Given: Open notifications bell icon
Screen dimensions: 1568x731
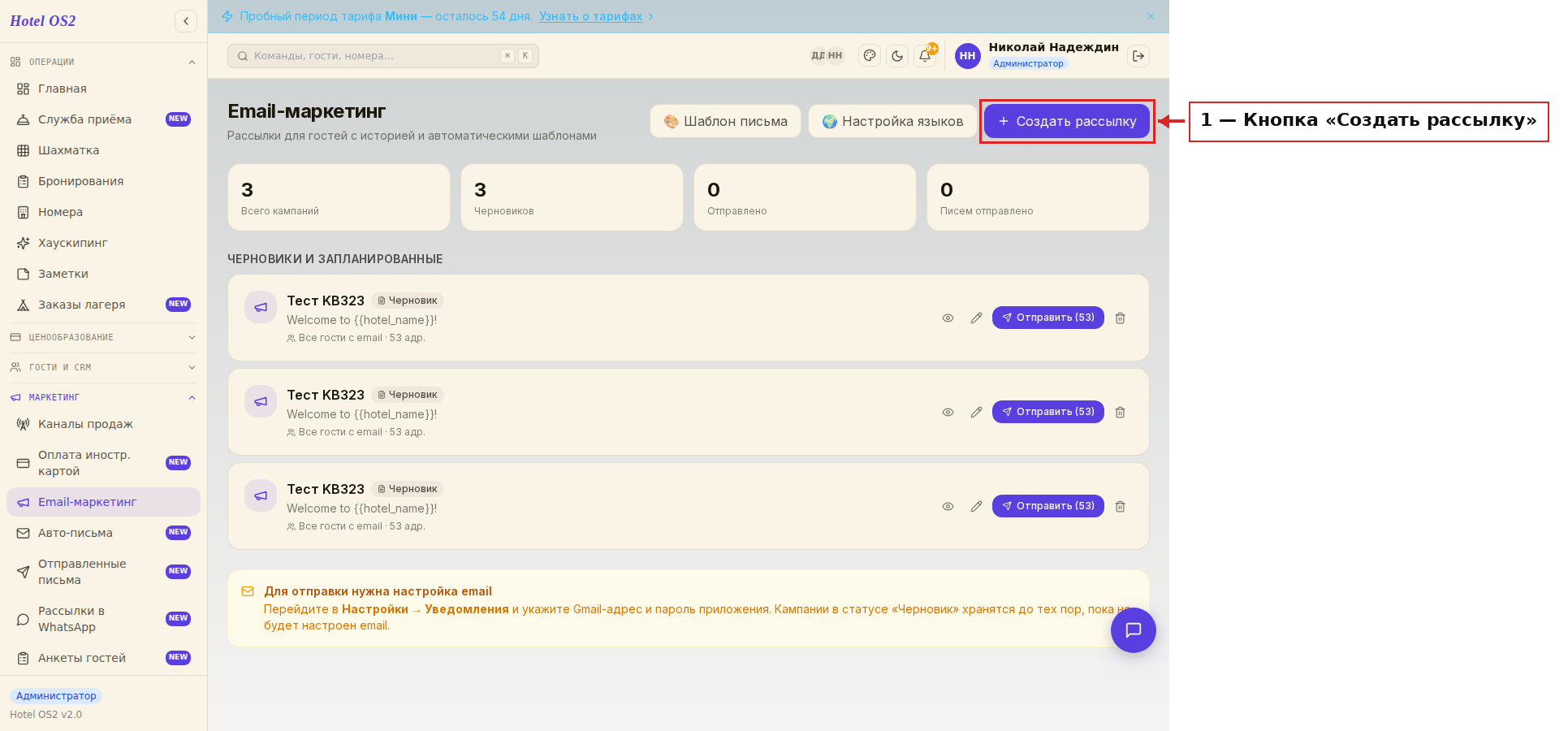Looking at the screenshot, I should [x=925, y=56].
